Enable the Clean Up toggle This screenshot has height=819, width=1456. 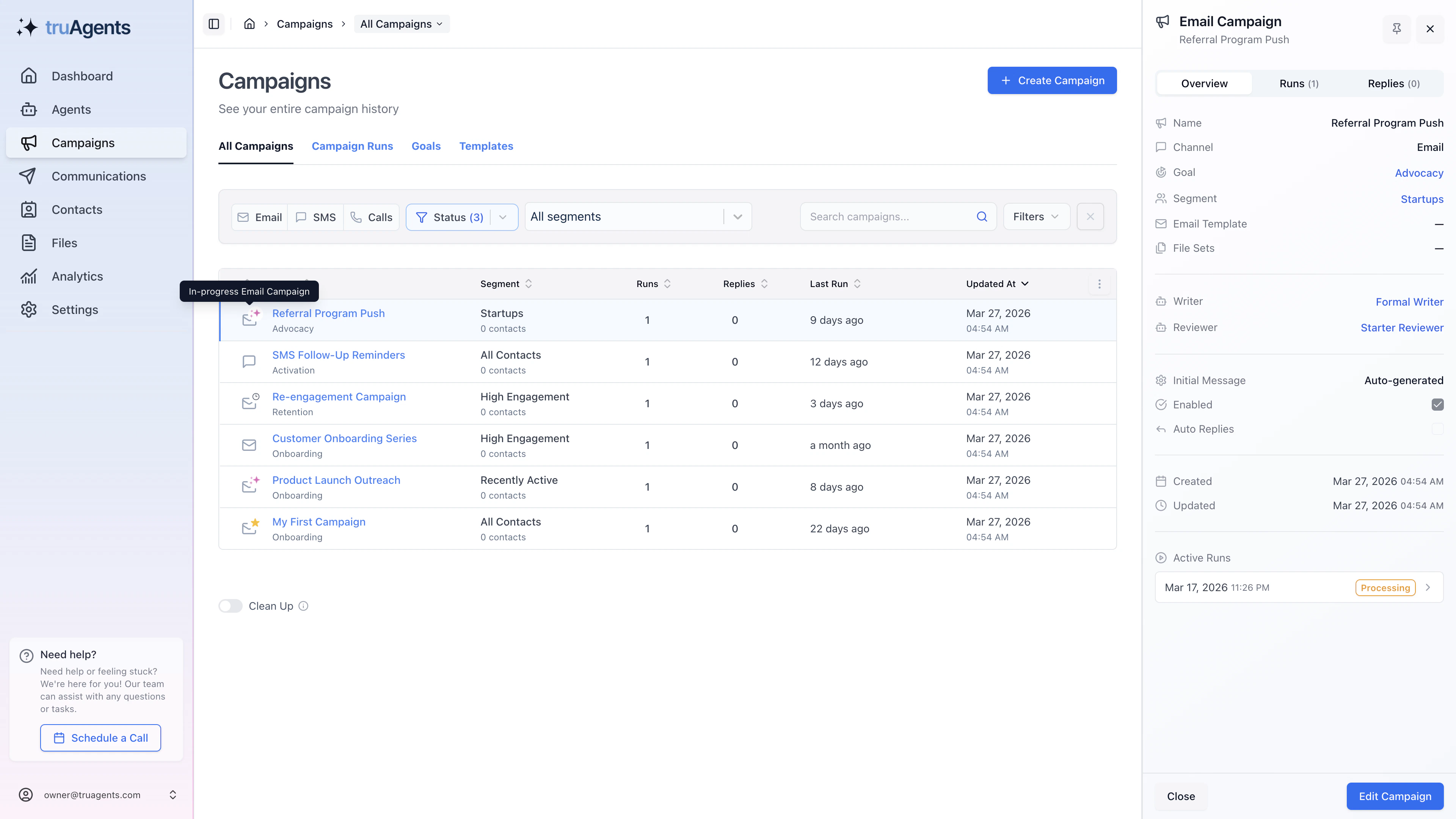coord(230,606)
